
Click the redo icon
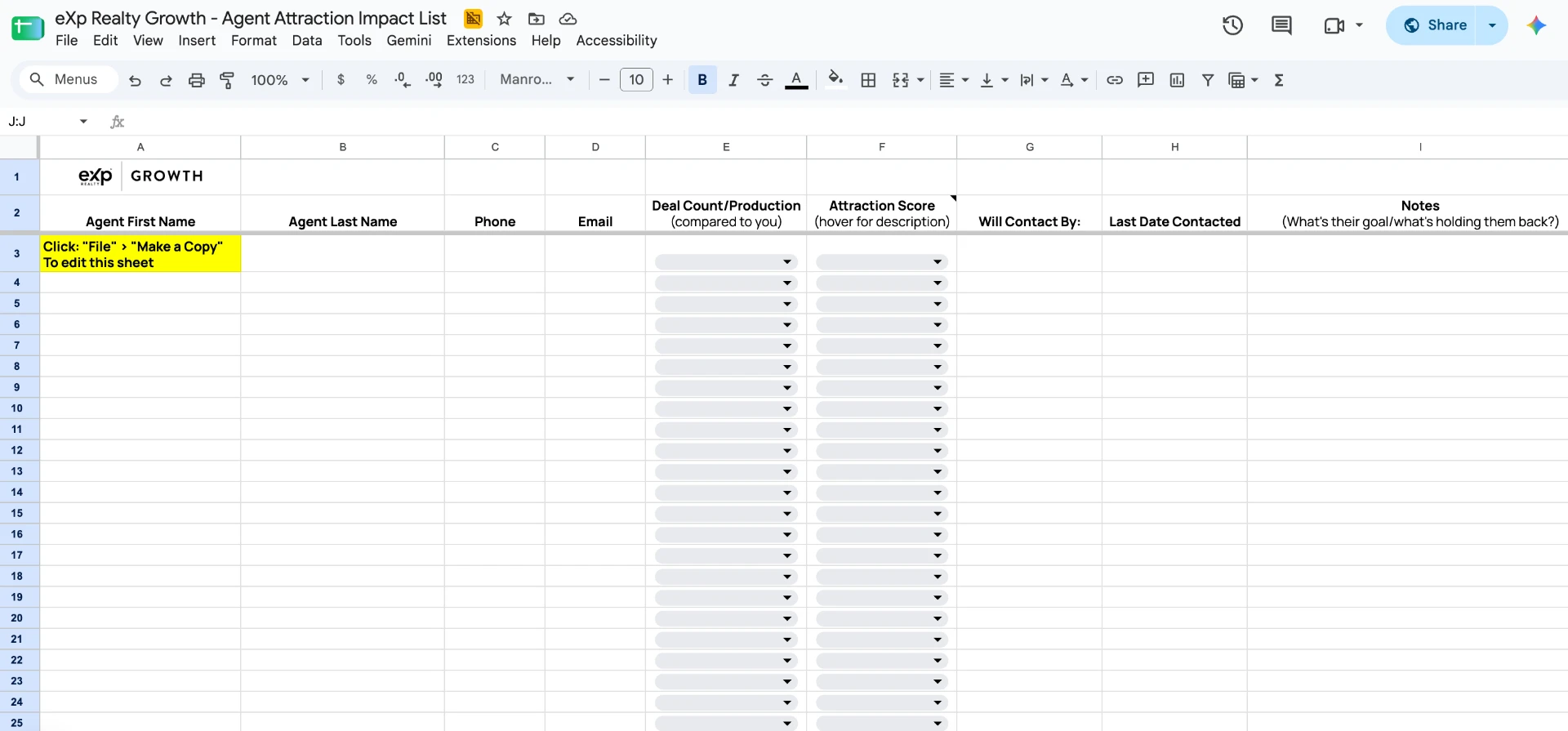tap(166, 80)
